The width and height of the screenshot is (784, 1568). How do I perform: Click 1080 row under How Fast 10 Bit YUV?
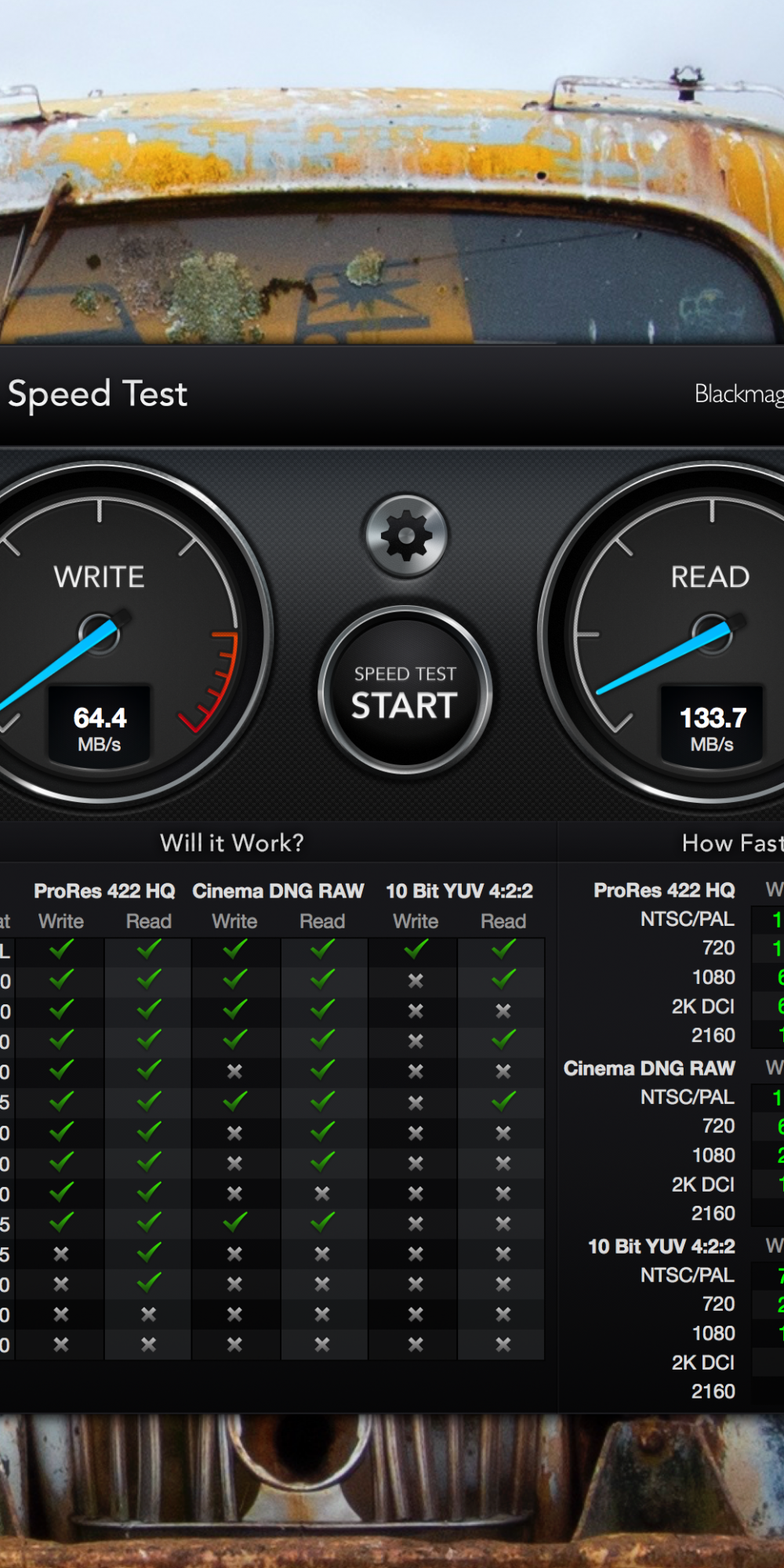coord(713,1333)
